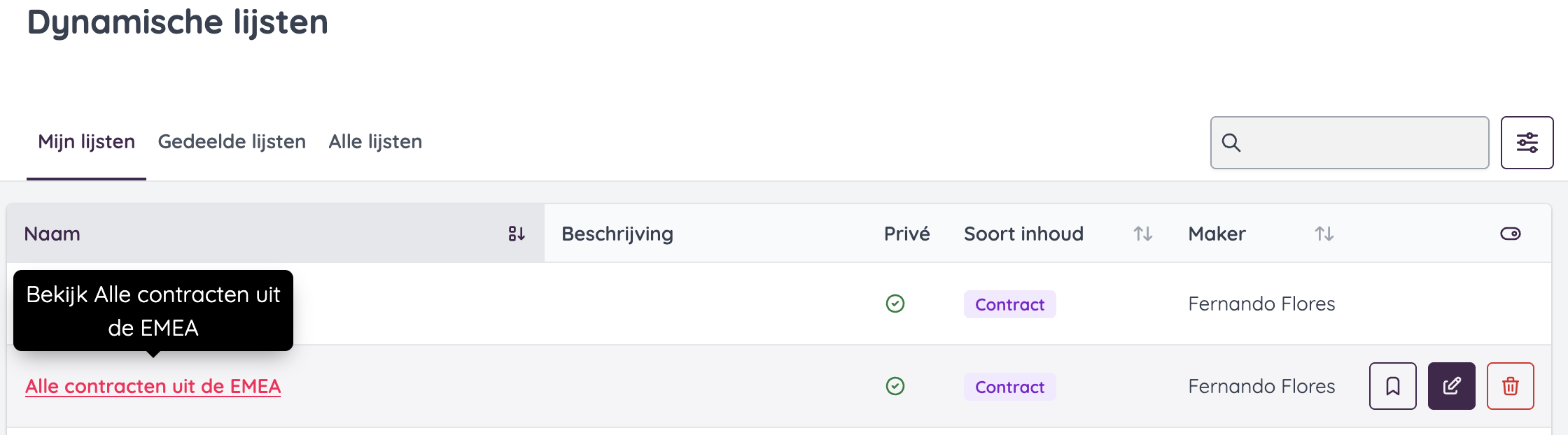
Task: Open the Gedeelde lijsten tab
Action: [232, 142]
